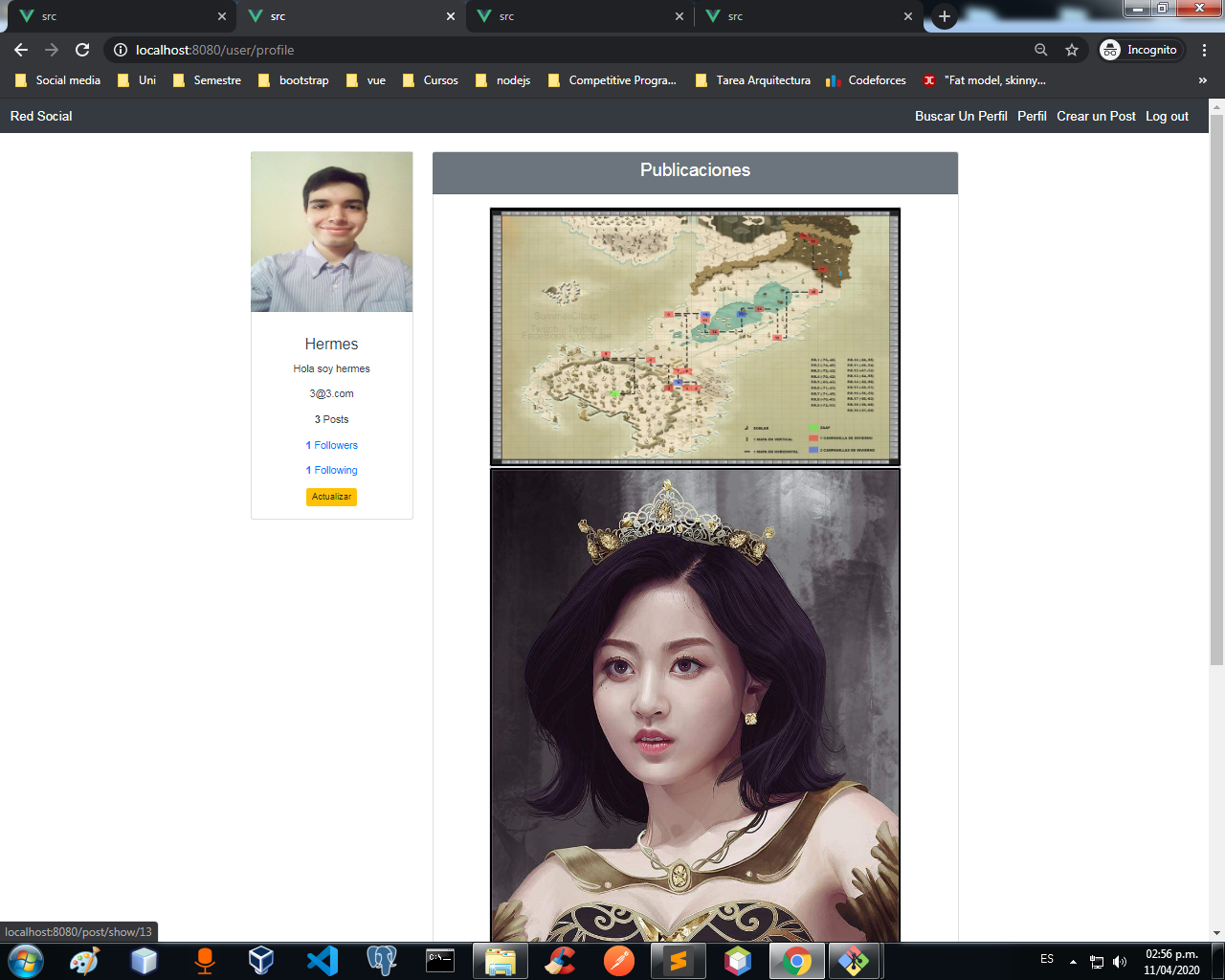Open CCleaner from the taskbar
This screenshot has height=980, width=1225.
[x=560, y=961]
